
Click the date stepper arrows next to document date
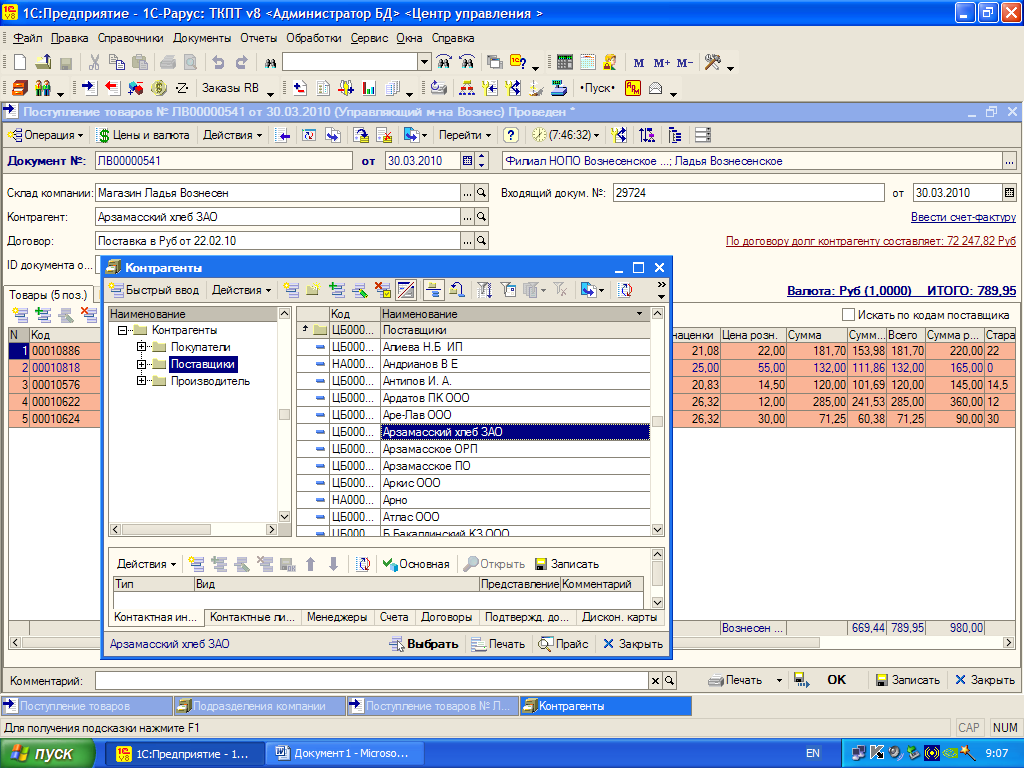click(482, 161)
